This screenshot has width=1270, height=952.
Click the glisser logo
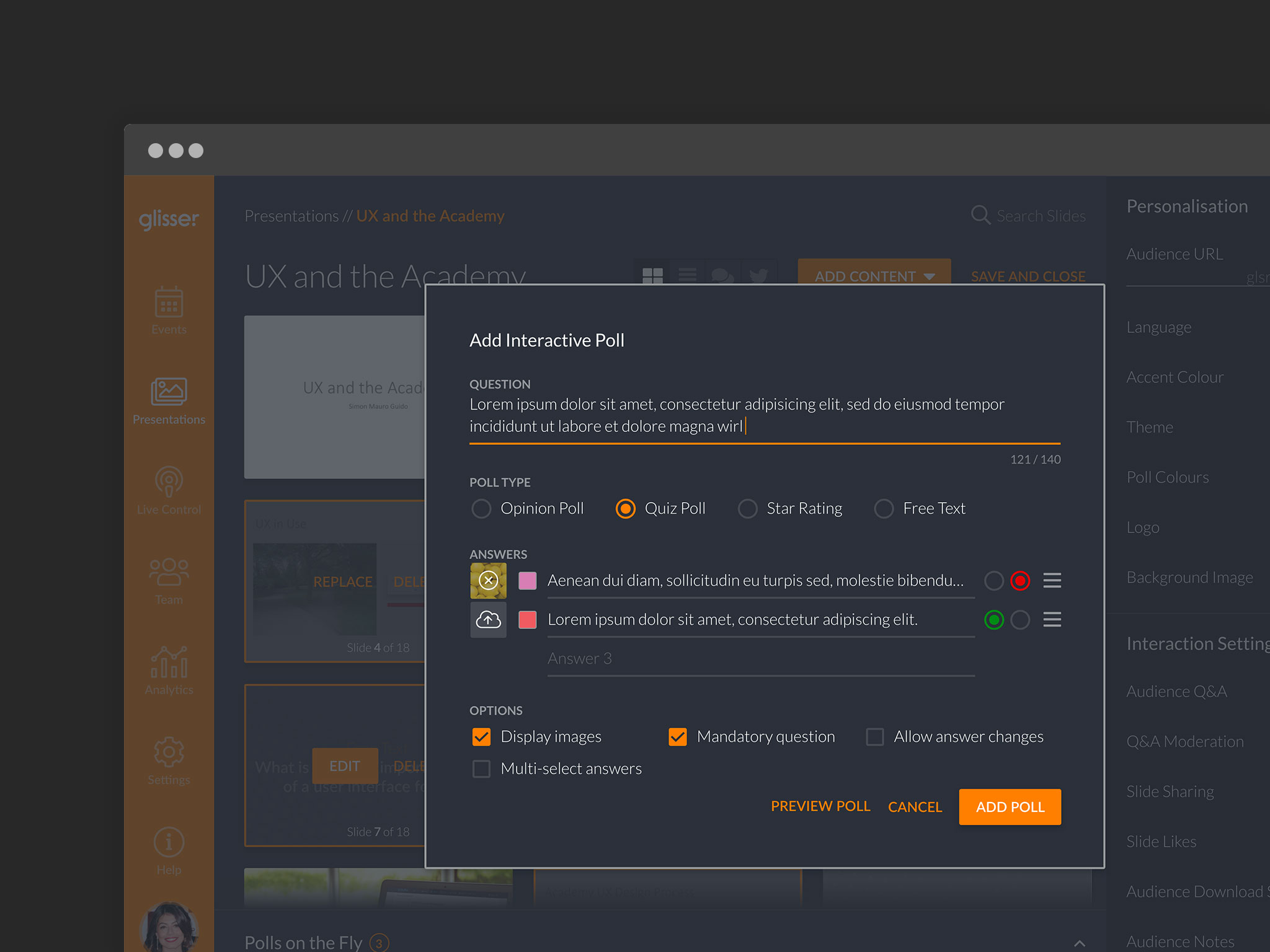pos(169,219)
